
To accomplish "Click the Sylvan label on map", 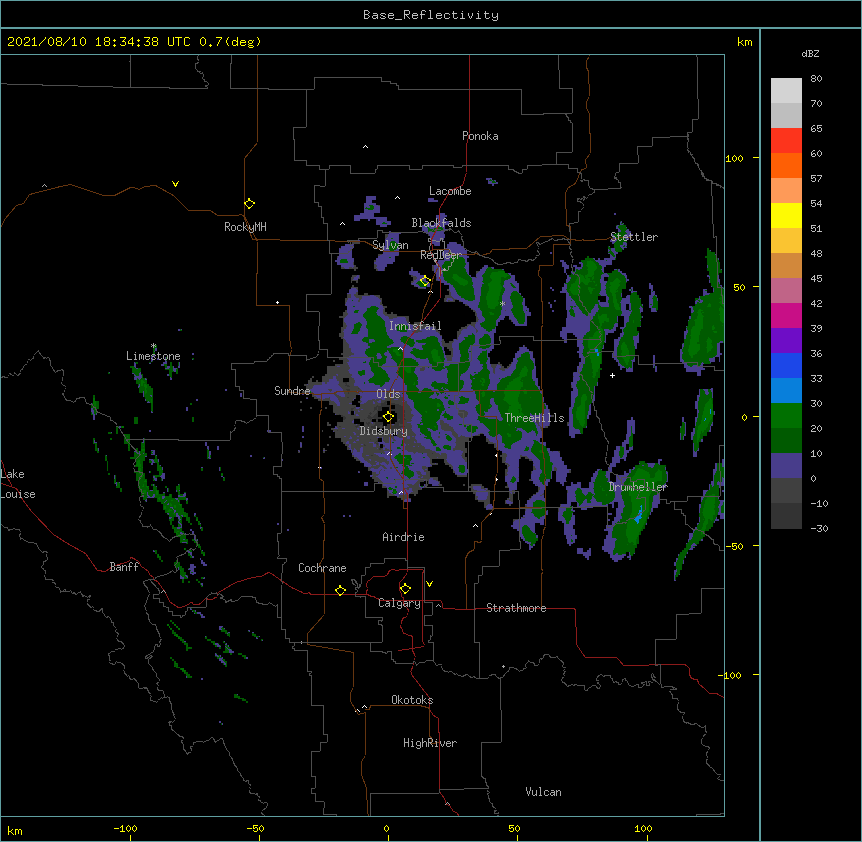I will [x=390, y=245].
